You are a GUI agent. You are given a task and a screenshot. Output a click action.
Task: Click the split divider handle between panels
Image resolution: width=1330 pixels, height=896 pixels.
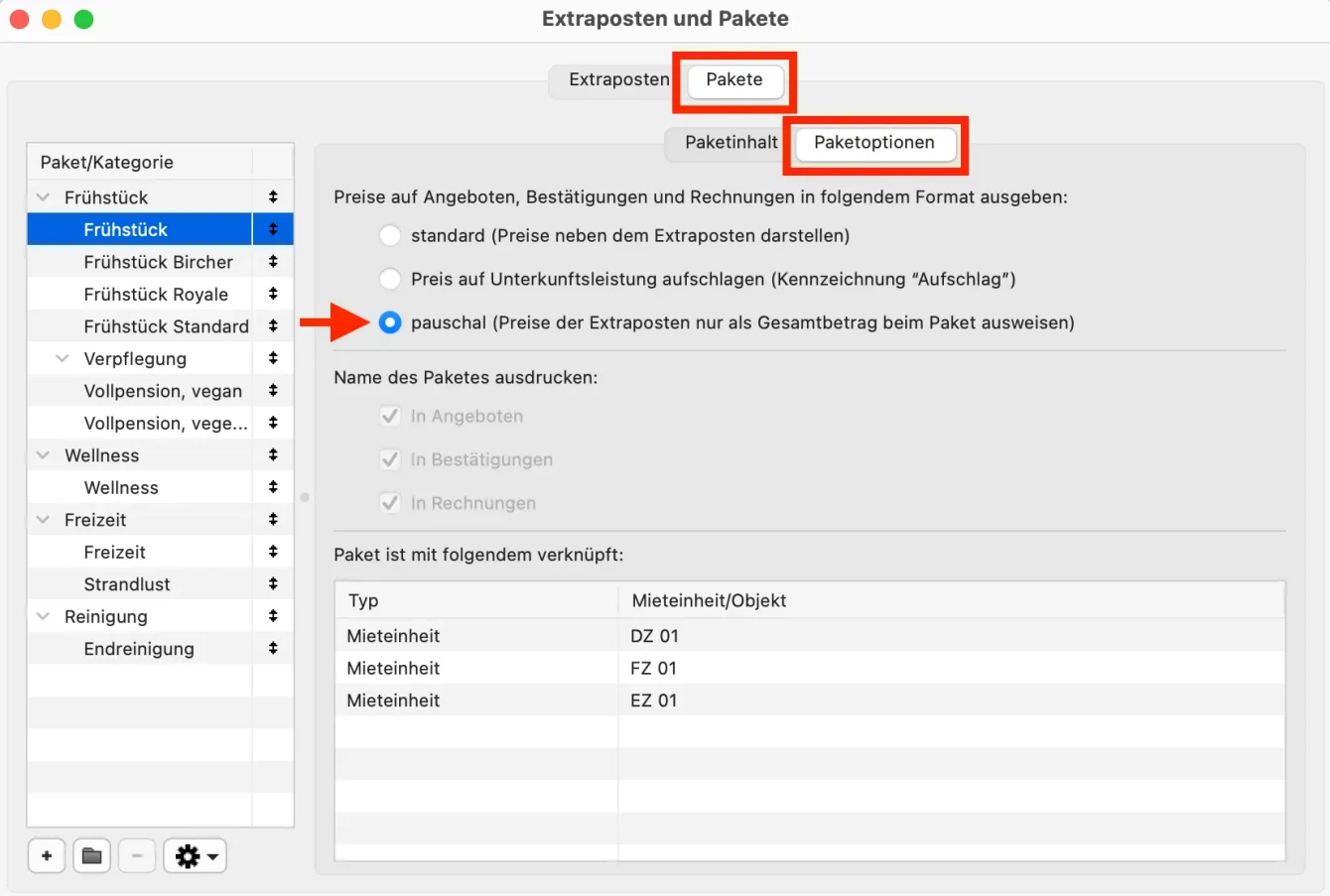[305, 497]
